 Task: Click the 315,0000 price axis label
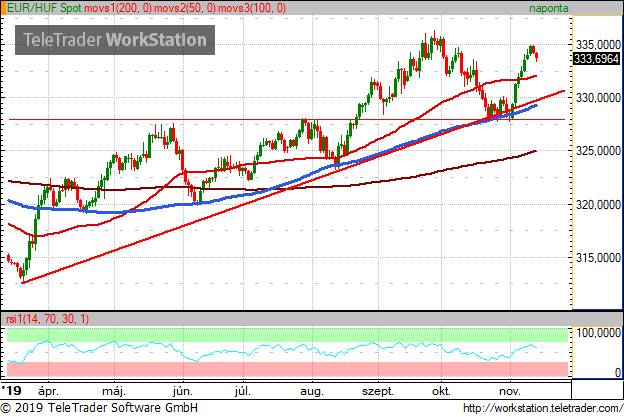(598, 258)
